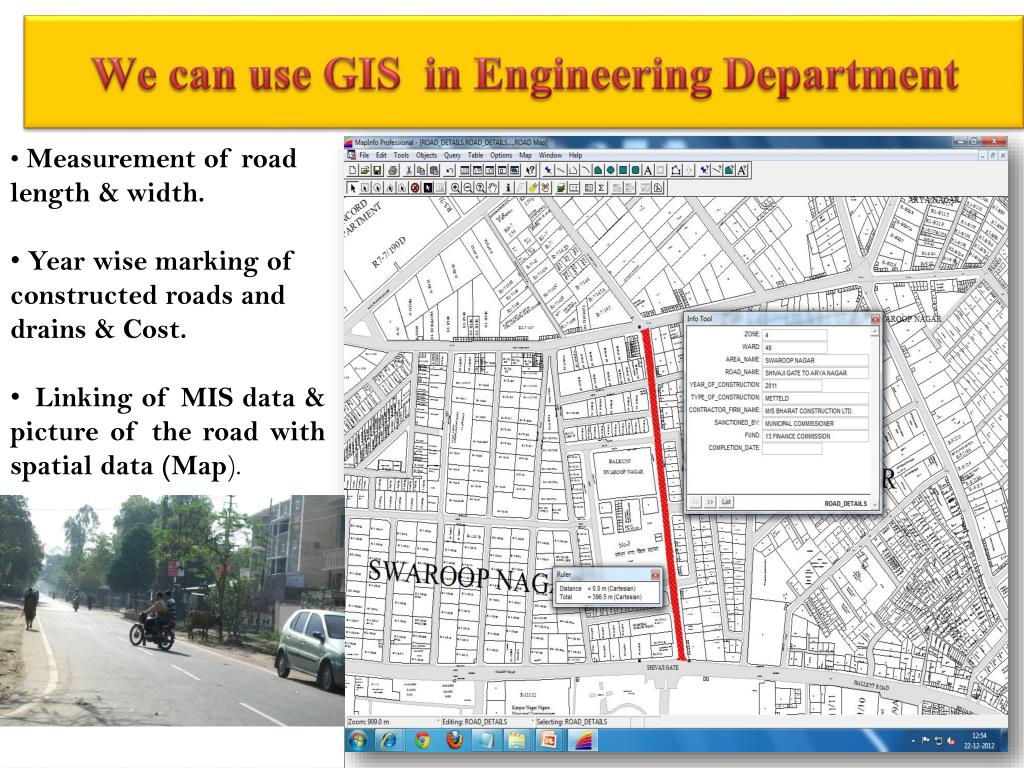1024x768 pixels.
Task: Click the Reshape tool icon
Action: (676, 170)
